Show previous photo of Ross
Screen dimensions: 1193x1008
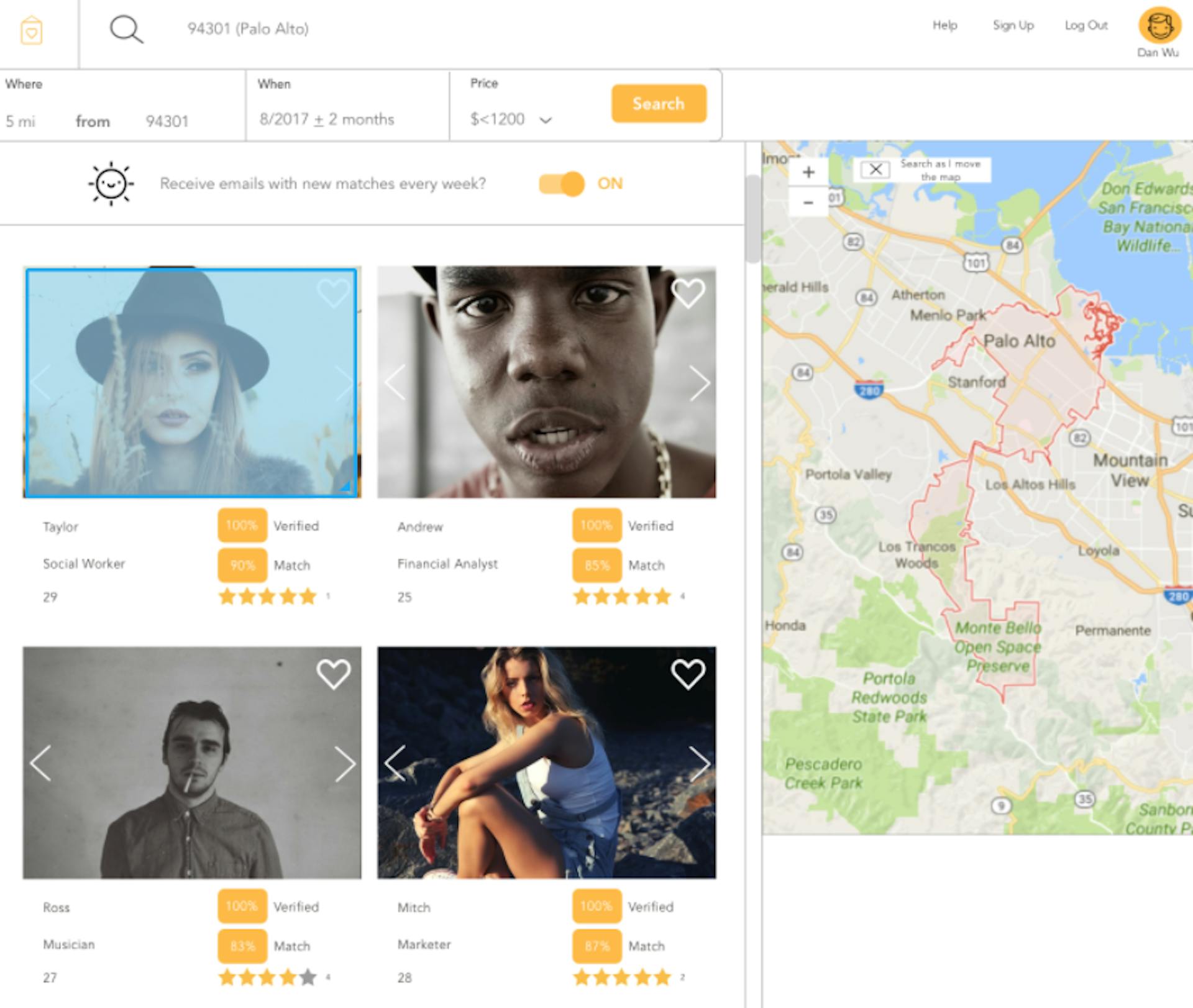click(x=40, y=763)
